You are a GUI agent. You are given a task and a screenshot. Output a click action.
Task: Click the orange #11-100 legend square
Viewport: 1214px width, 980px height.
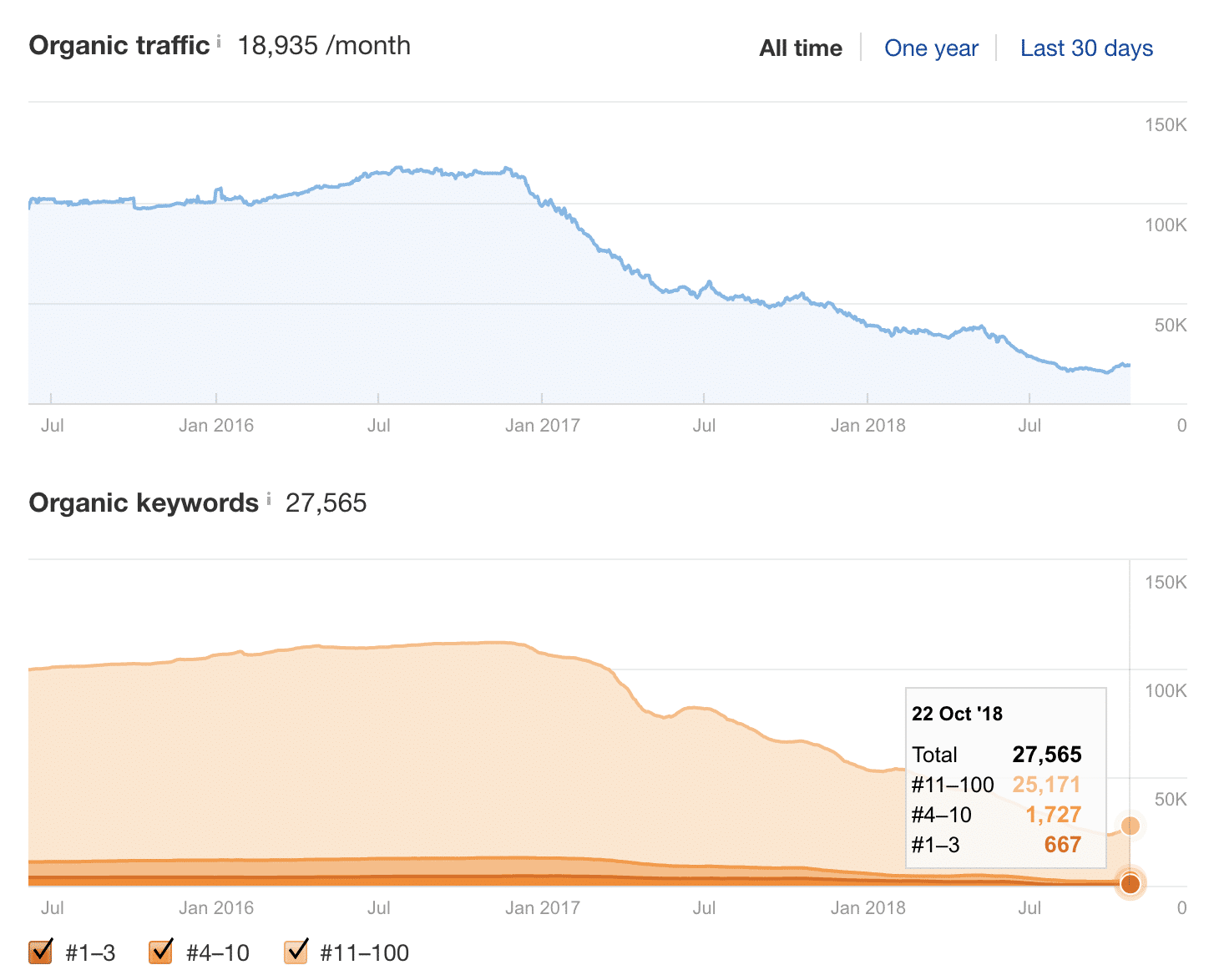point(295,952)
